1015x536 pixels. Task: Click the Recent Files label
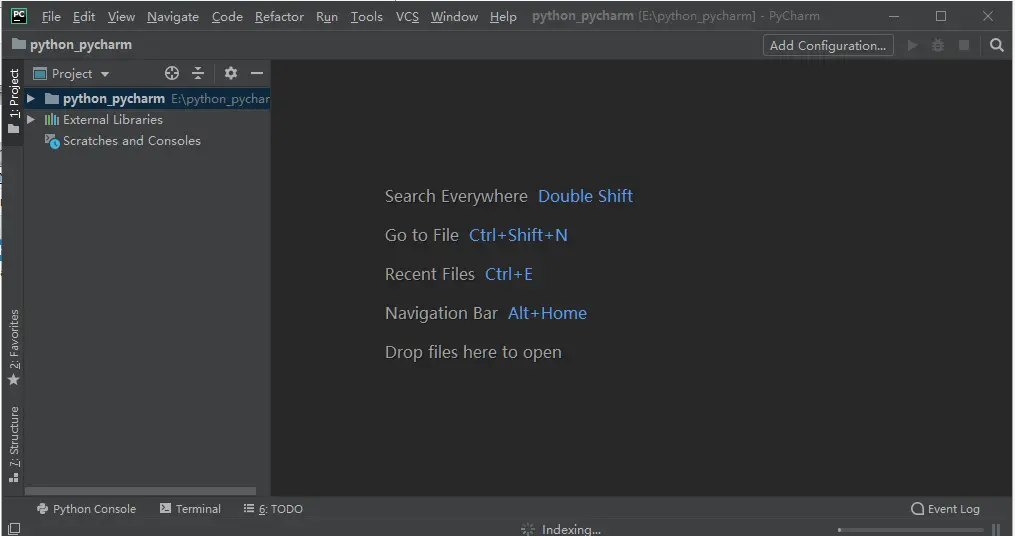coord(430,274)
